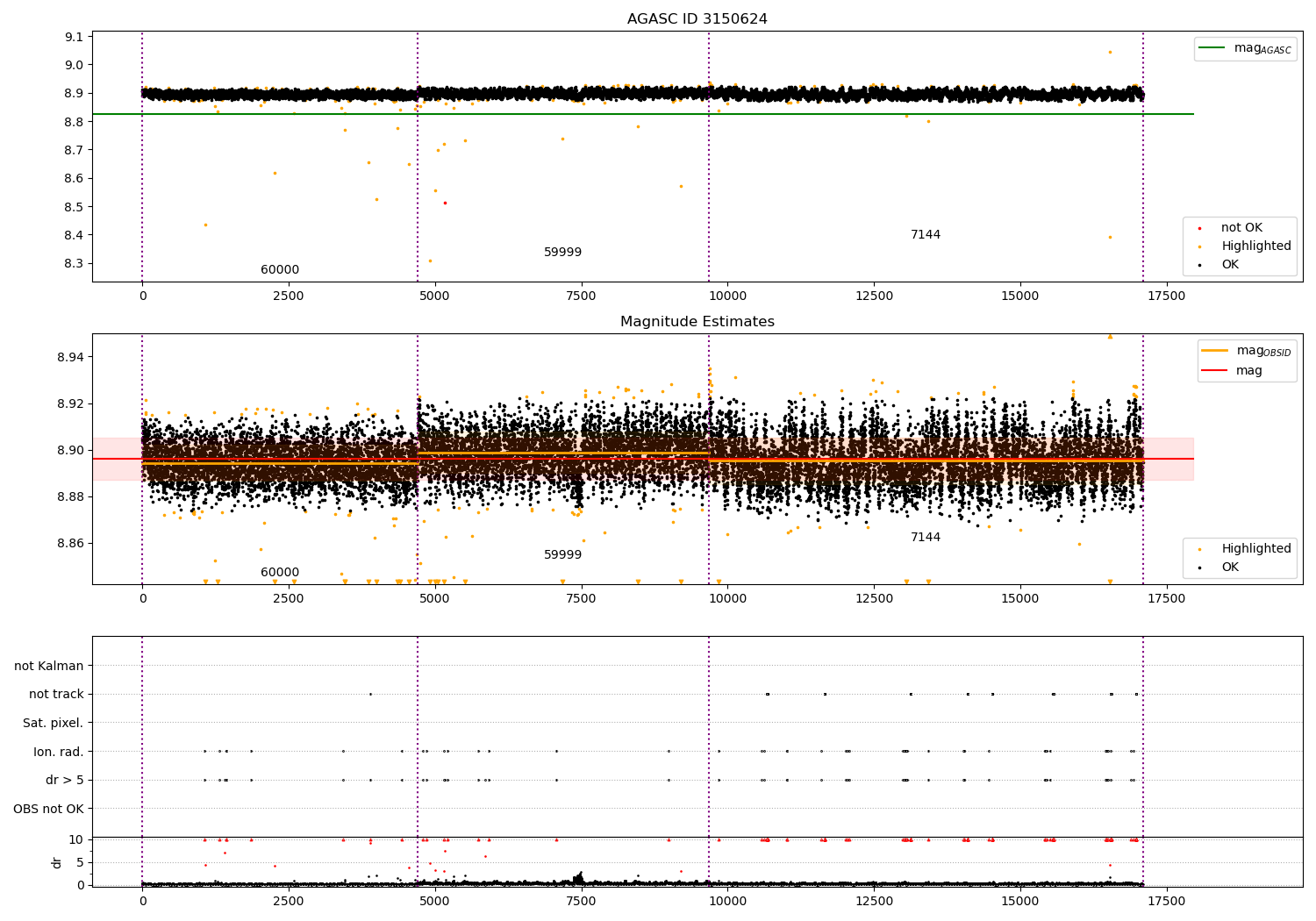Screen dimensions: 1316x921
Task: Click OBSID label 60000 in top plot
Action: tap(280, 270)
